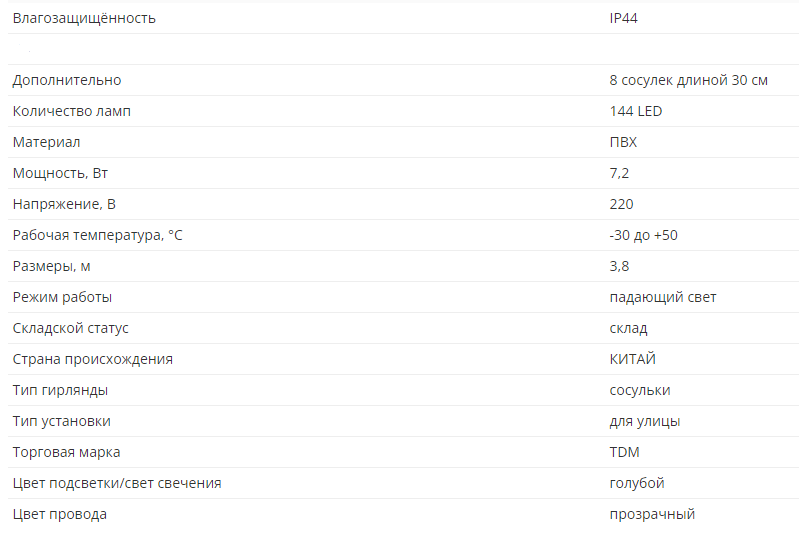Click the 'Количество ламп' label
Screen dimensions: 799x535
(x=71, y=111)
